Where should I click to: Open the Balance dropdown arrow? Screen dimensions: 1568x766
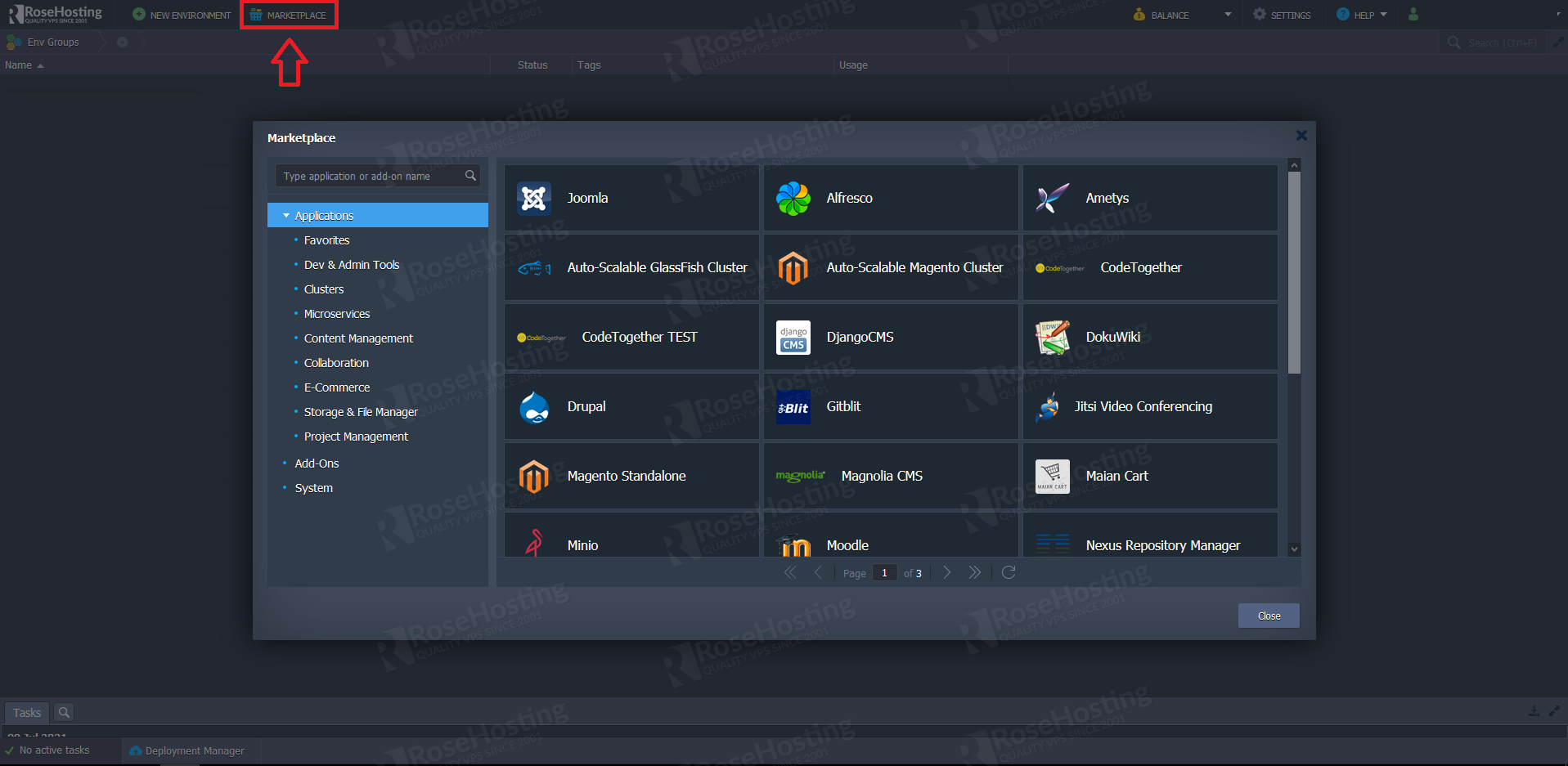pyautogui.click(x=1228, y=14)
